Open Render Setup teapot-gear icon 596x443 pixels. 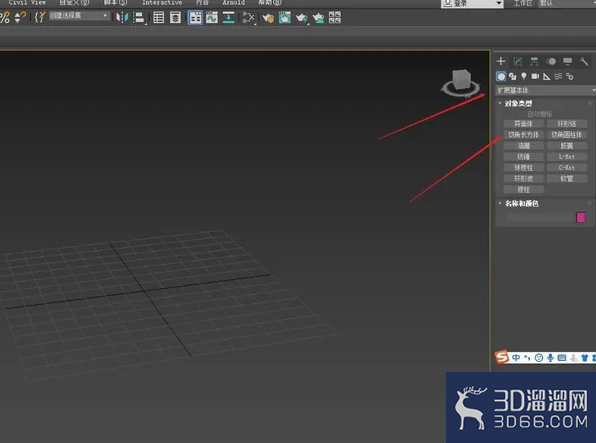(268, 17)
